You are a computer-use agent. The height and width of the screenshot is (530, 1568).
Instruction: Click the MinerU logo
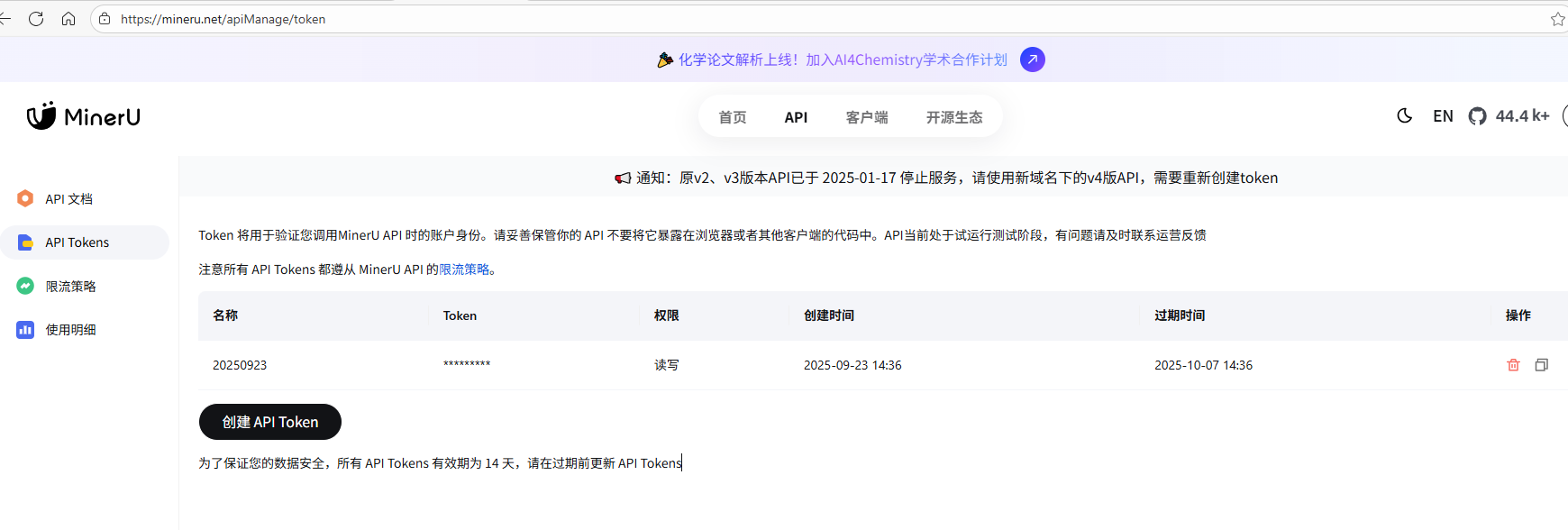point(84,116)
